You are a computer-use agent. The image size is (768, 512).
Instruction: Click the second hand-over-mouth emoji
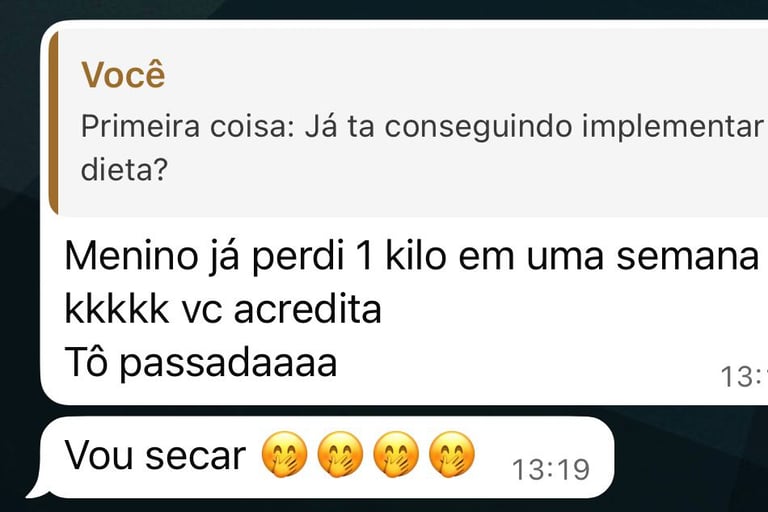point(340,455)
